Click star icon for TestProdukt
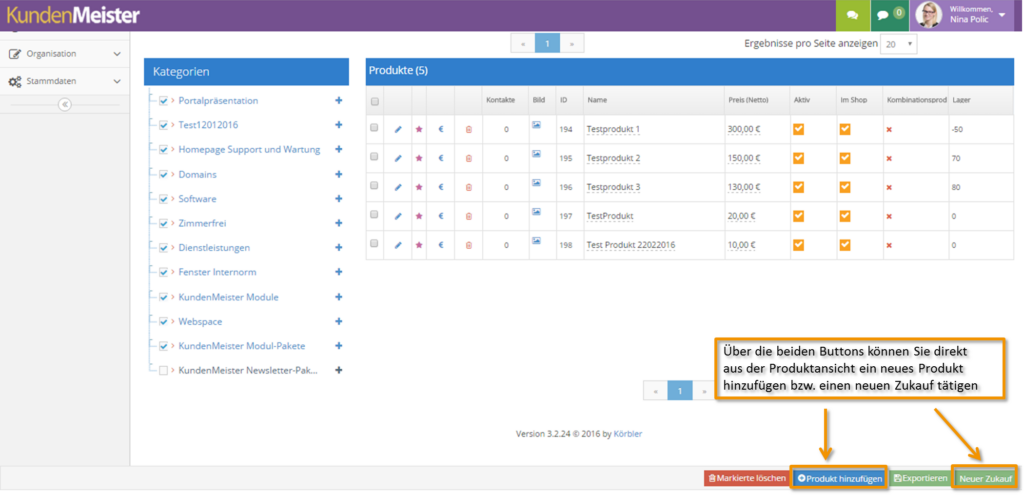Image resolution: width=1024 pixels, height=495 pixels. coord(419,216)
